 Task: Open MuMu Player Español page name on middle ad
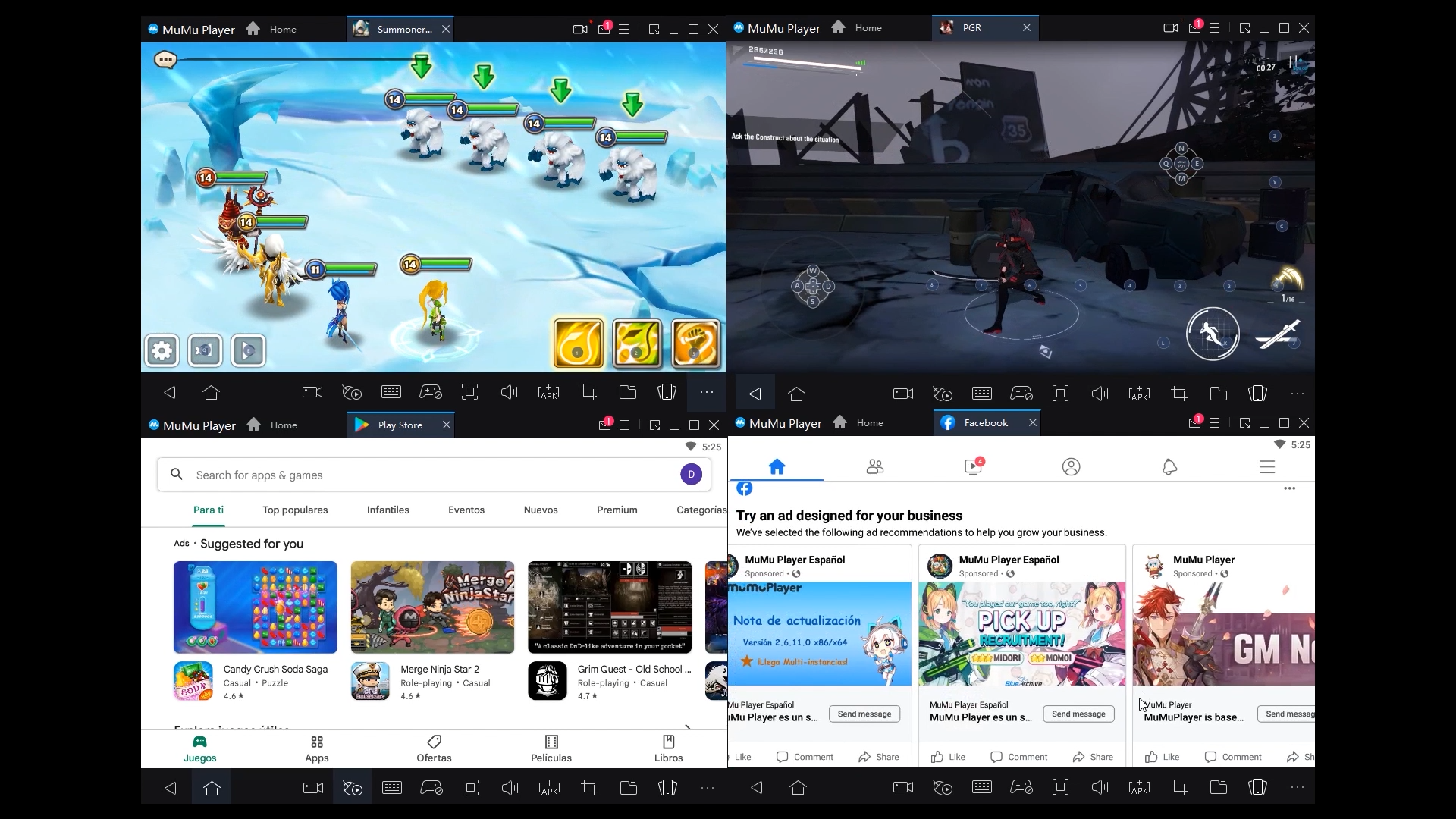tap(1009, 560)
